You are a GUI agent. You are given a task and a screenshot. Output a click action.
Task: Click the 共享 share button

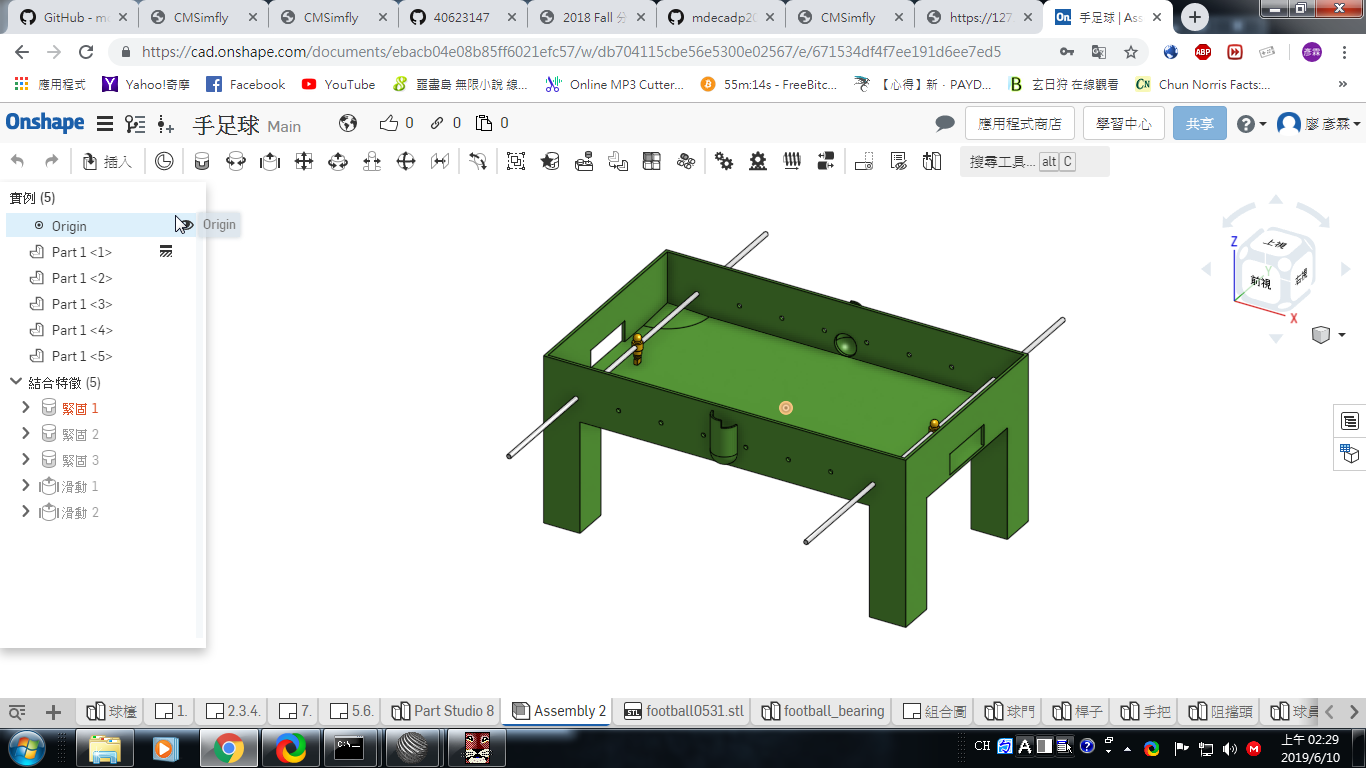[x=1200, y=124]
